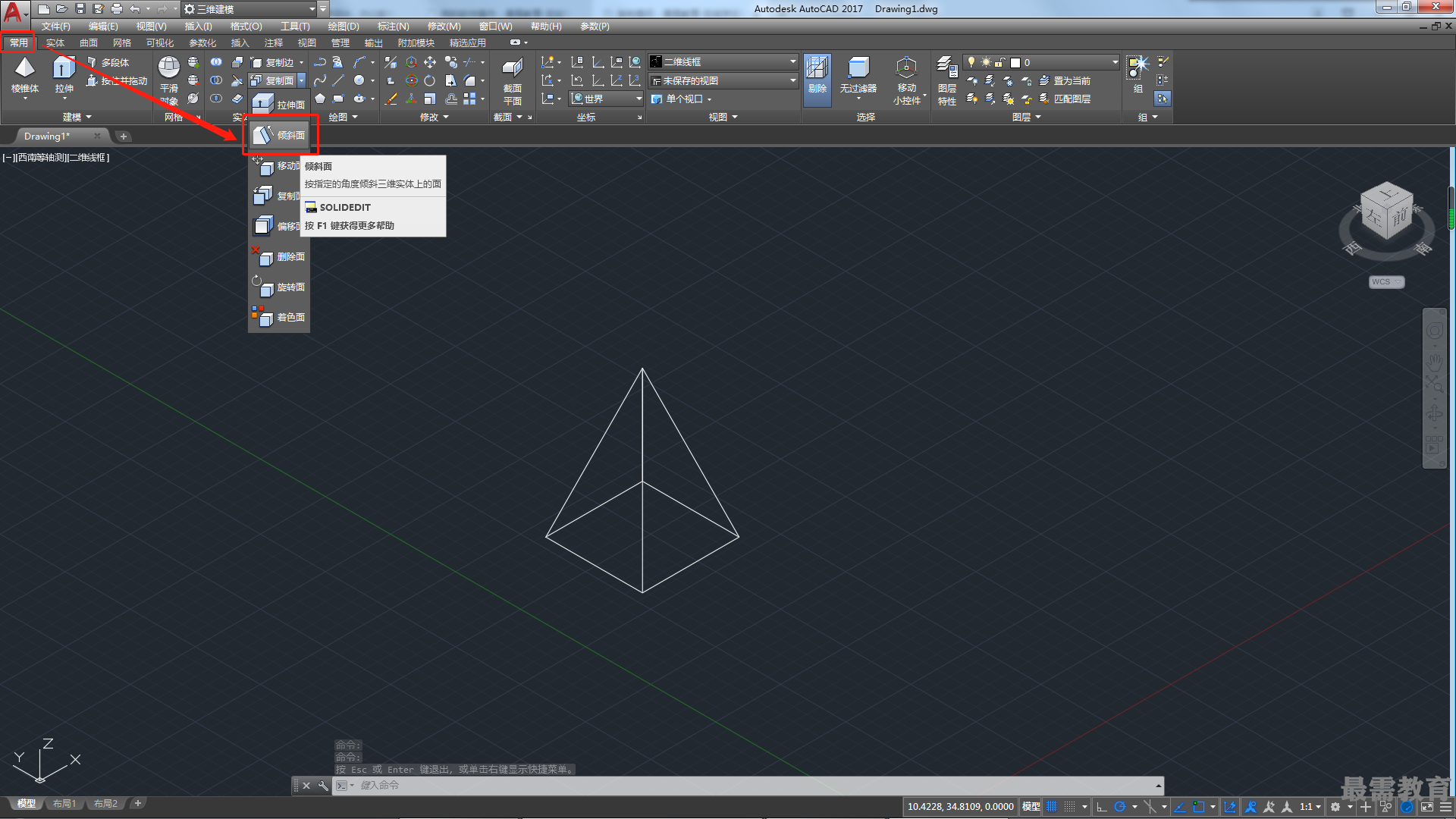This screenshot has width=1456, height=819.
Task: Click the command line customize wrench icon
Action: click(322, 786)
